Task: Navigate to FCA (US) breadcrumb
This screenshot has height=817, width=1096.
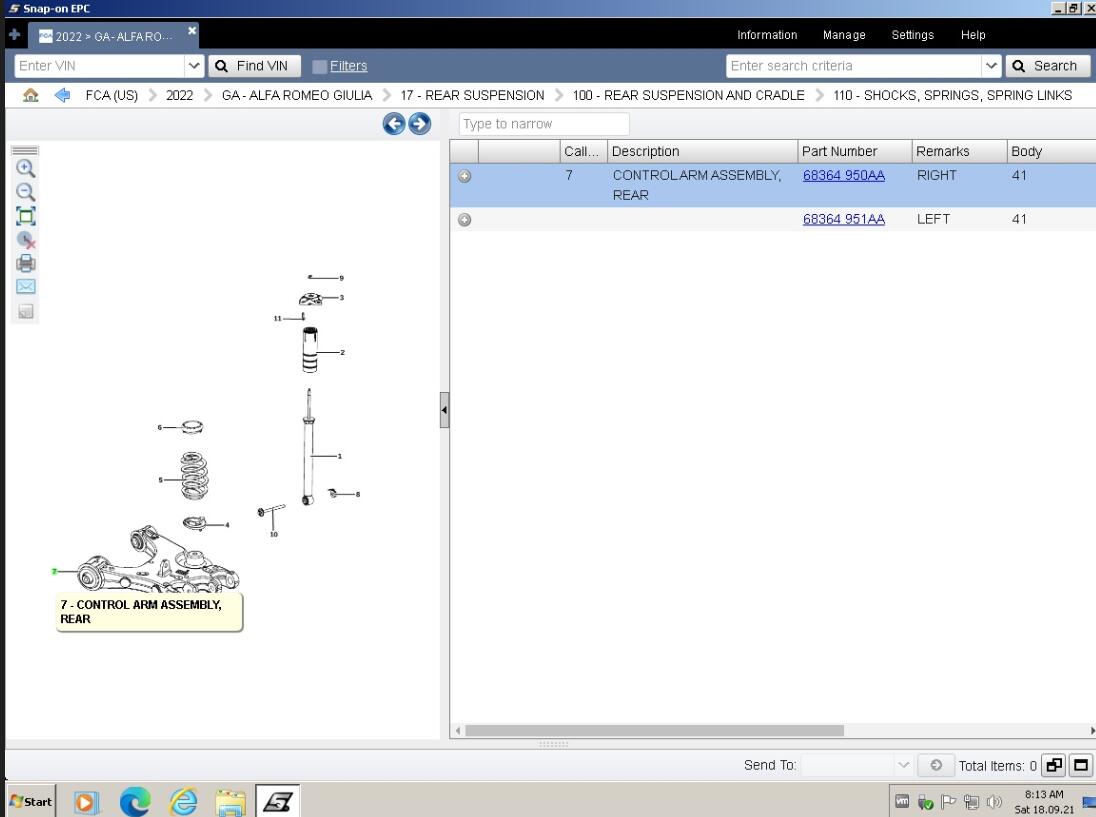Action: [112, 95]
